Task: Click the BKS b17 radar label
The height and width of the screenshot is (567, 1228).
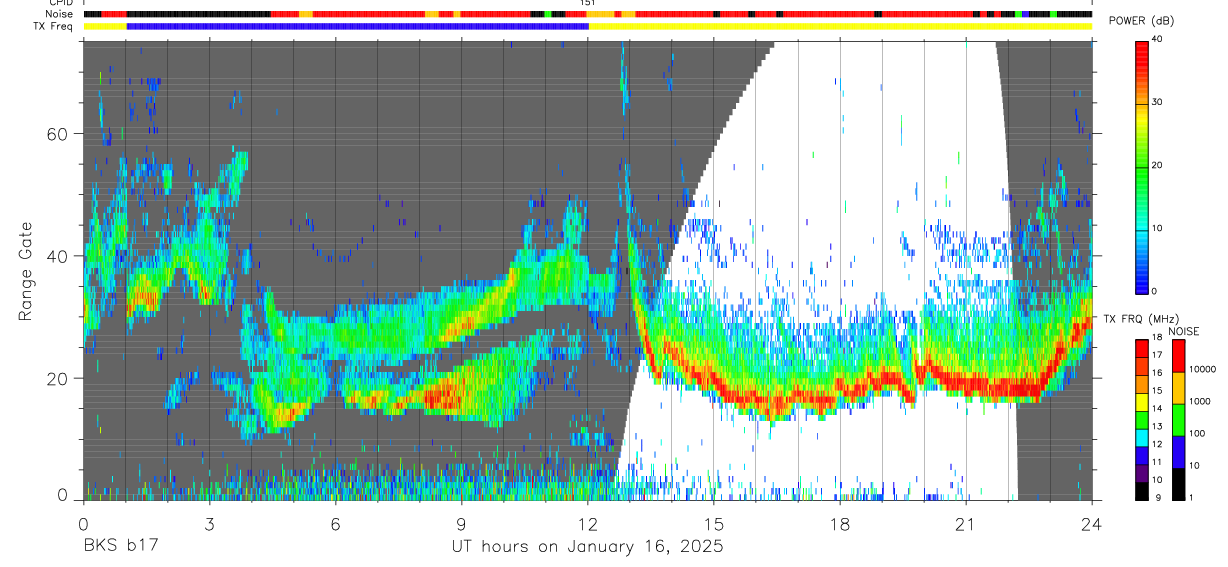Action: pyautogui.click(x=120, y=546)
